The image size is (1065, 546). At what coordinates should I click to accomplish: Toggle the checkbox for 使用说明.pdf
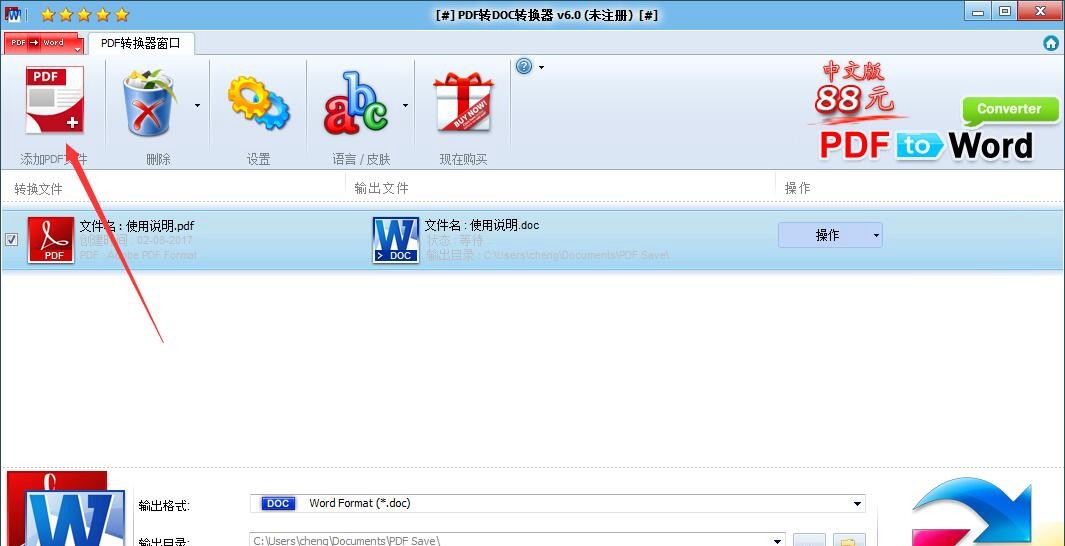[x=12, y=240]
